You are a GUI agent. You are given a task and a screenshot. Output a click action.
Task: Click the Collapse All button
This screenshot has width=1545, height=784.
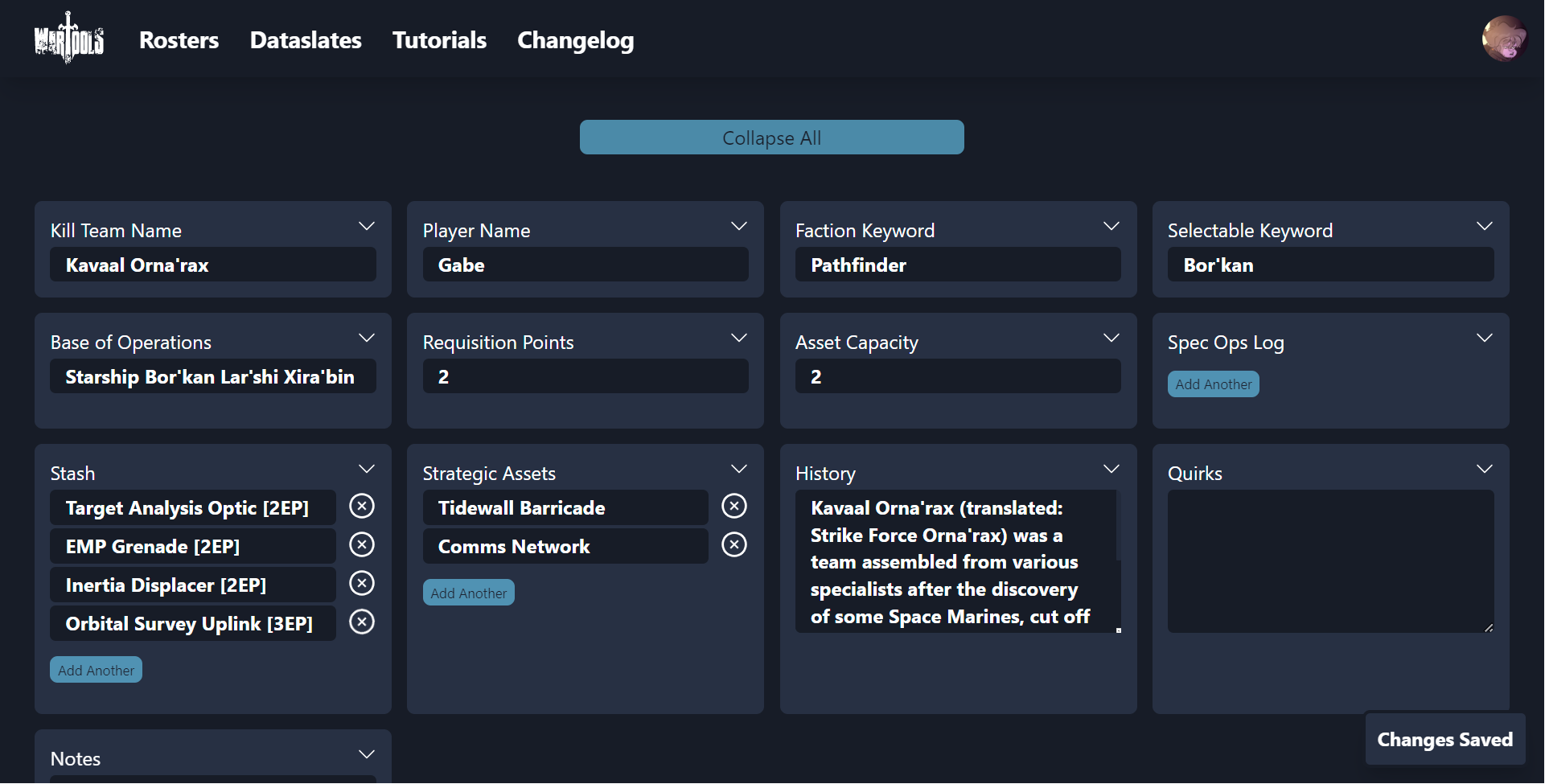[x=772, y=138]
